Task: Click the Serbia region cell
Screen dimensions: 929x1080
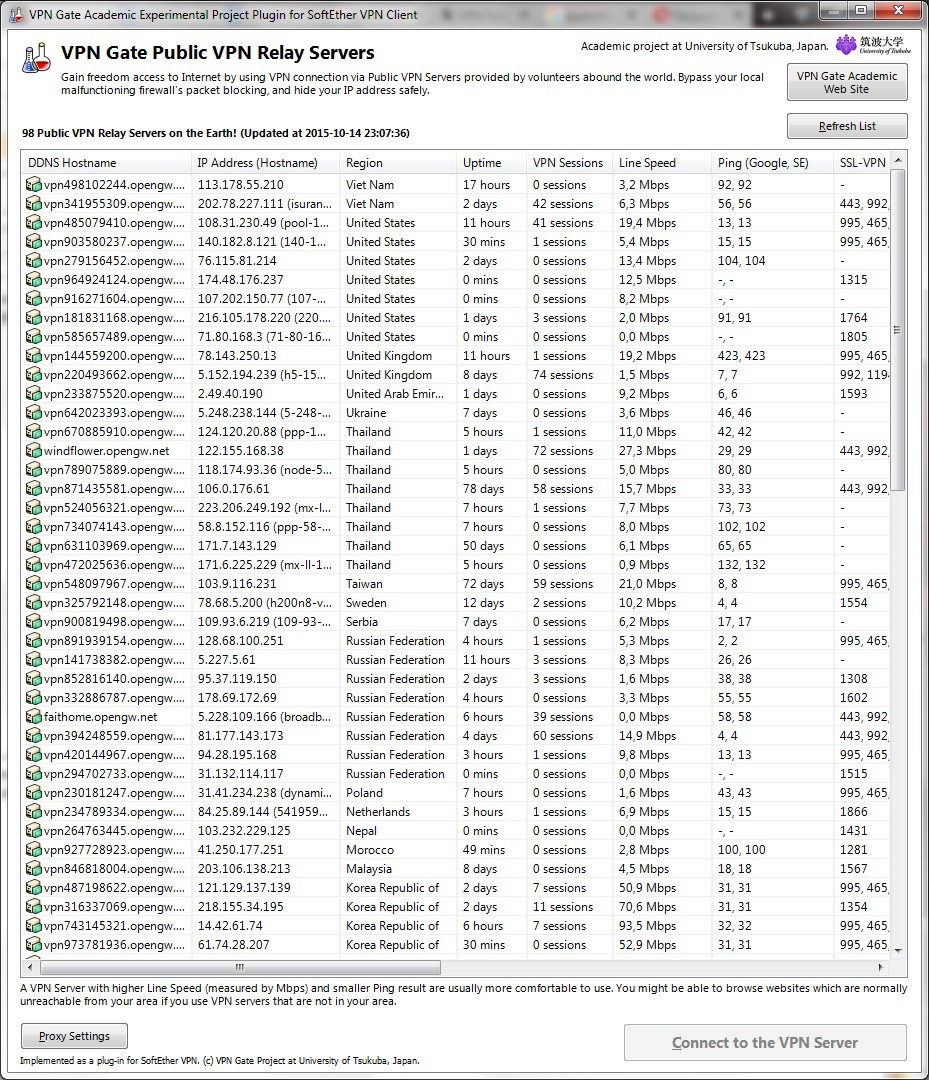Action: (x=362, y=621)
